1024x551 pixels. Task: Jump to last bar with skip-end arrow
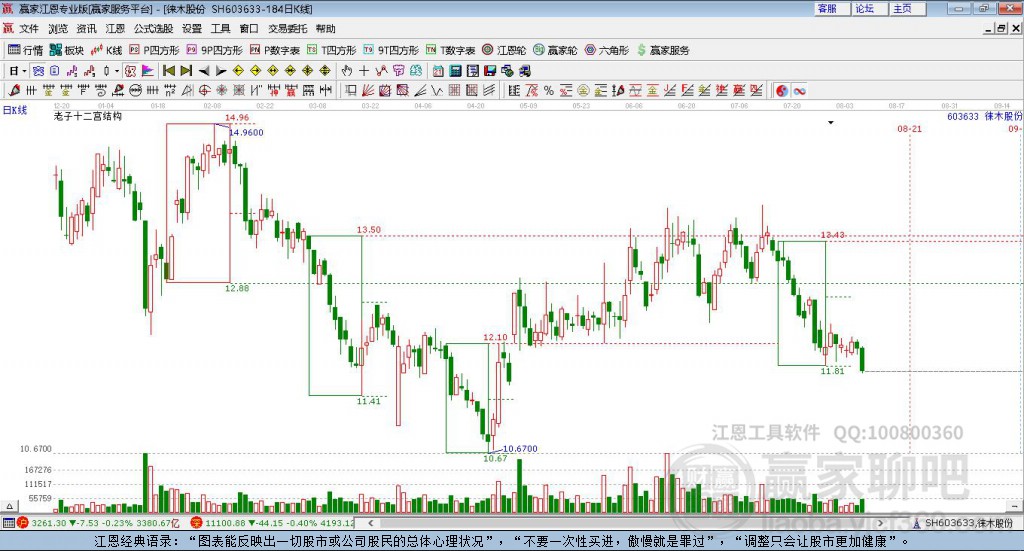(186, 71)
